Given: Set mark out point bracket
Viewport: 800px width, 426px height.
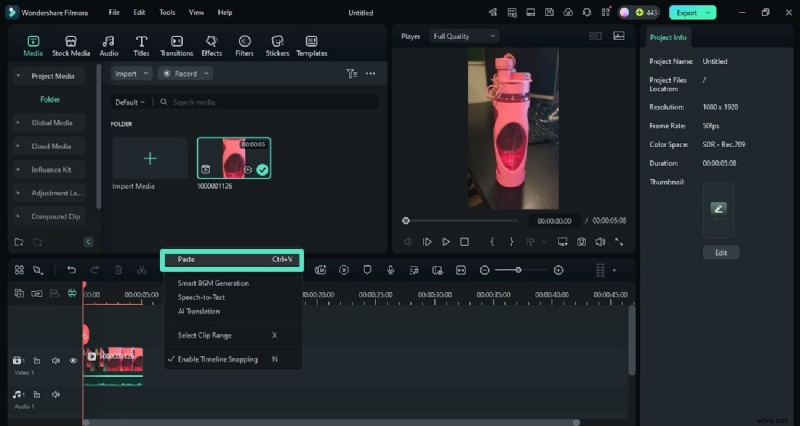Looking at the screenshot, I should (511, 242).
